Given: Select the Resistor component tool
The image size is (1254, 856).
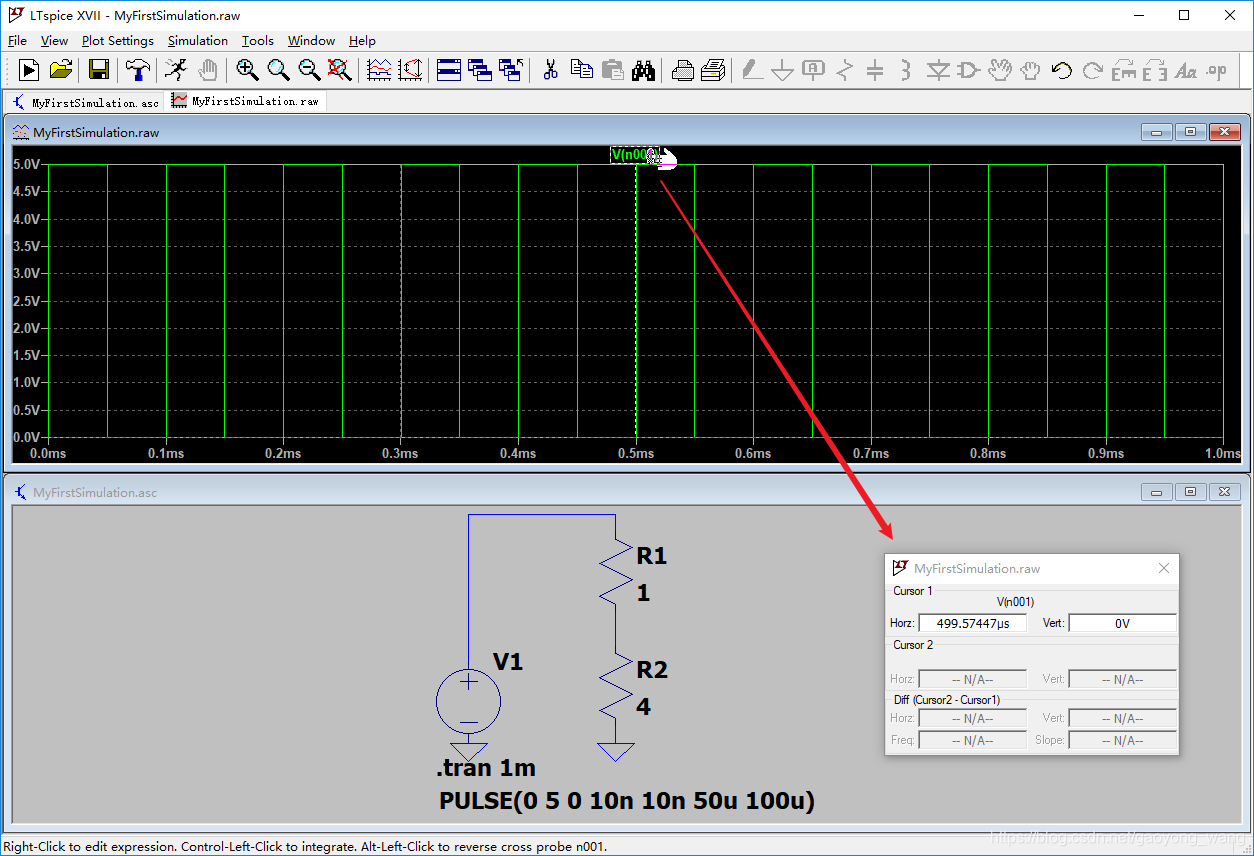Looking at the screenshot, I should 844,70.
